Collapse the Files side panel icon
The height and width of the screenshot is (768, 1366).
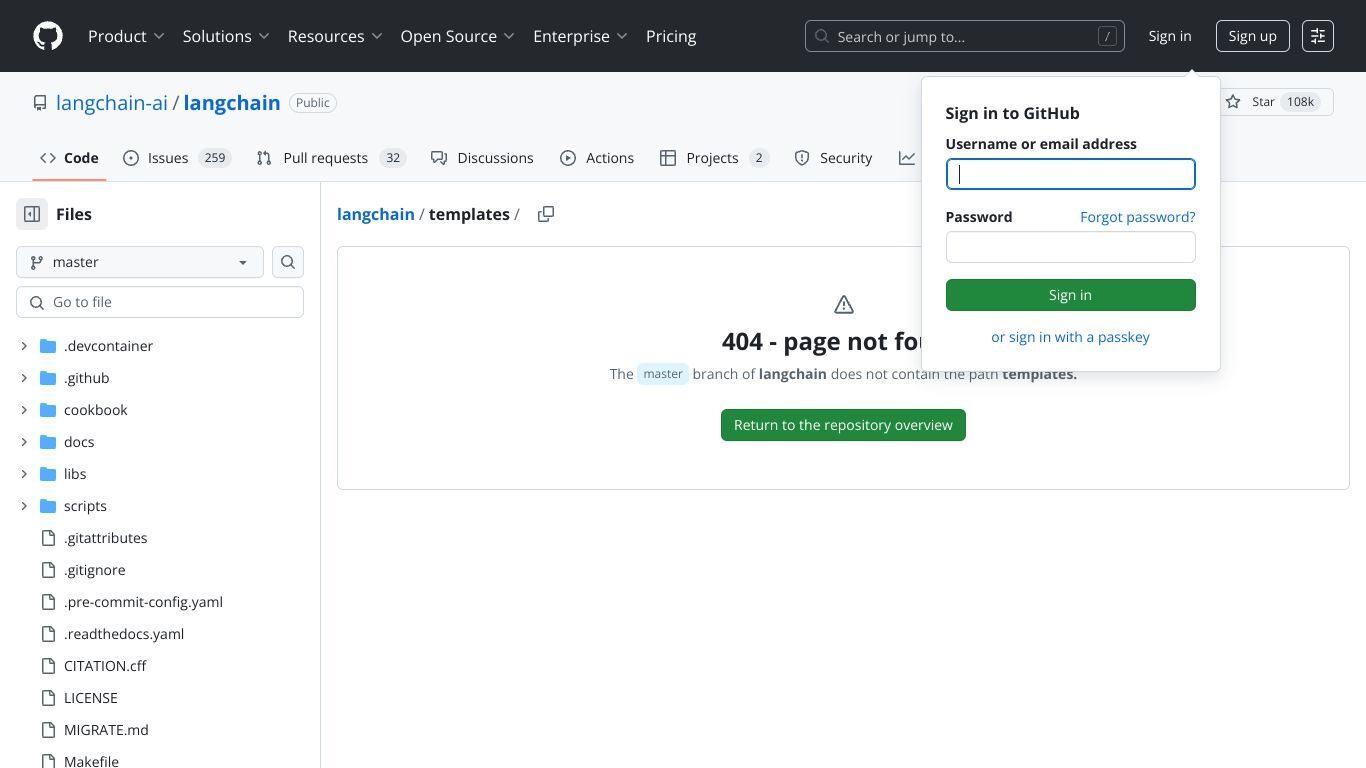pos(32,214)
